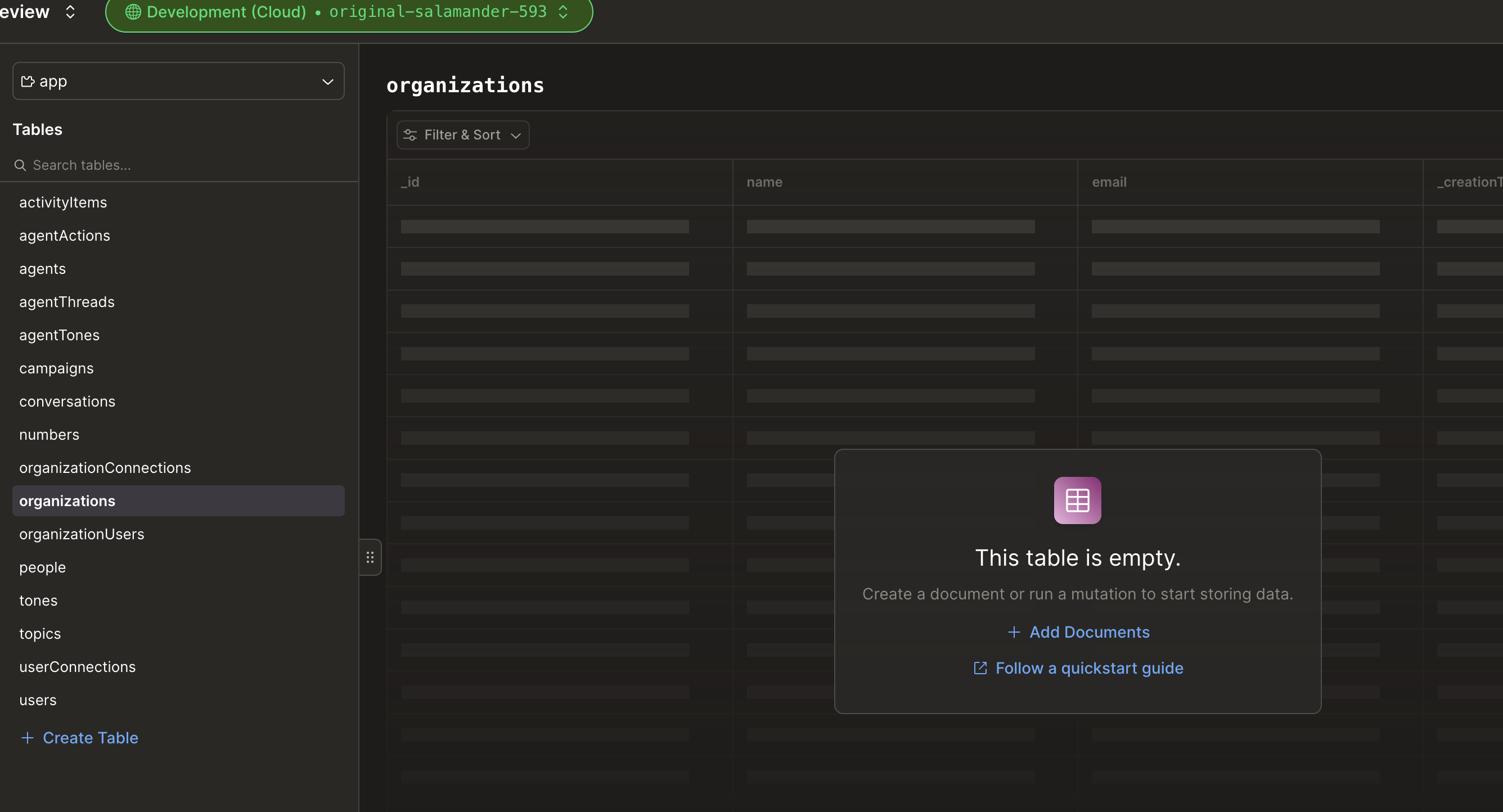
Task: Open the organizationUsers table
Action: pos(178,534)
